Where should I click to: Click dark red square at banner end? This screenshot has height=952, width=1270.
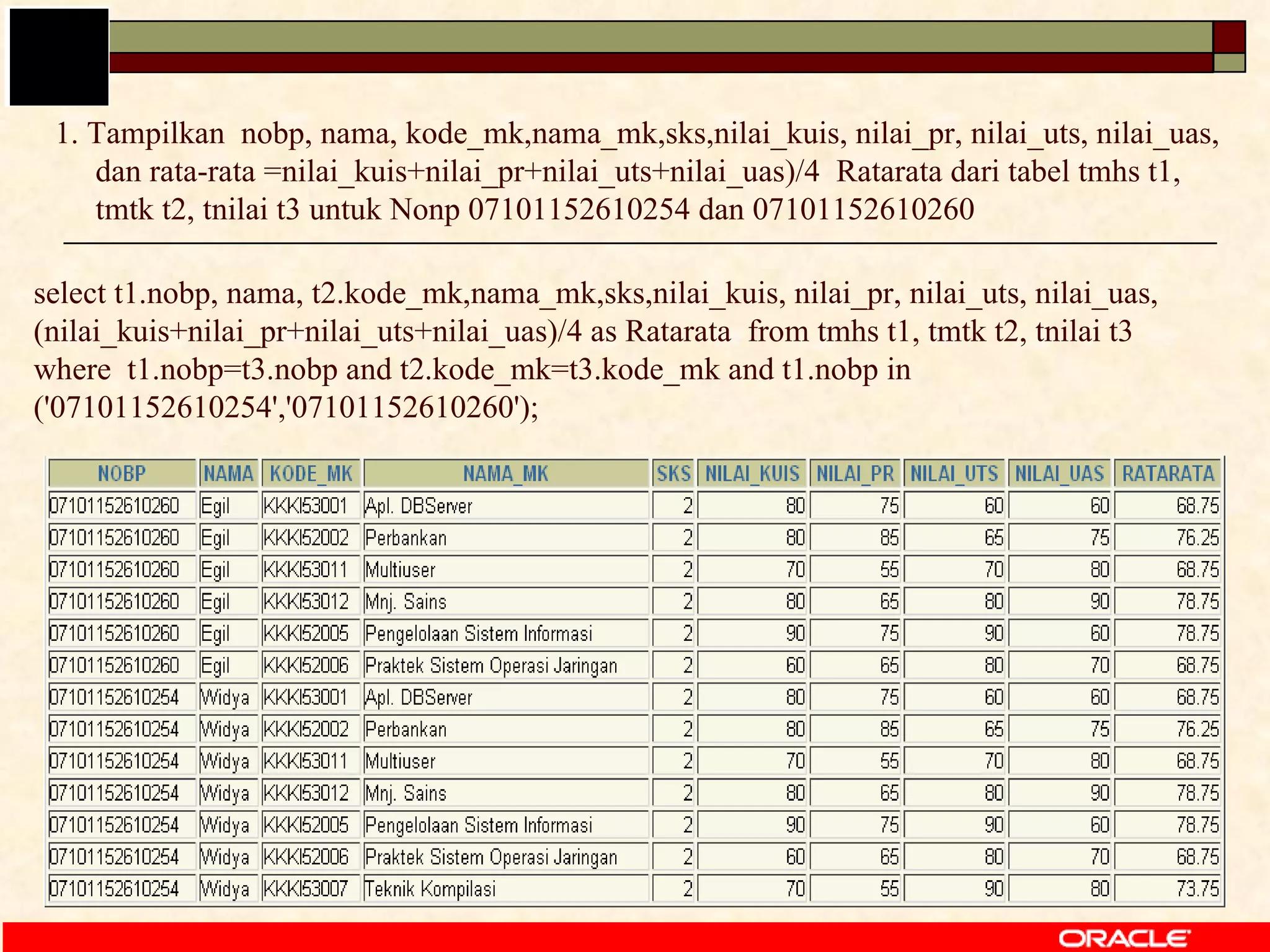click(1228, 37)
